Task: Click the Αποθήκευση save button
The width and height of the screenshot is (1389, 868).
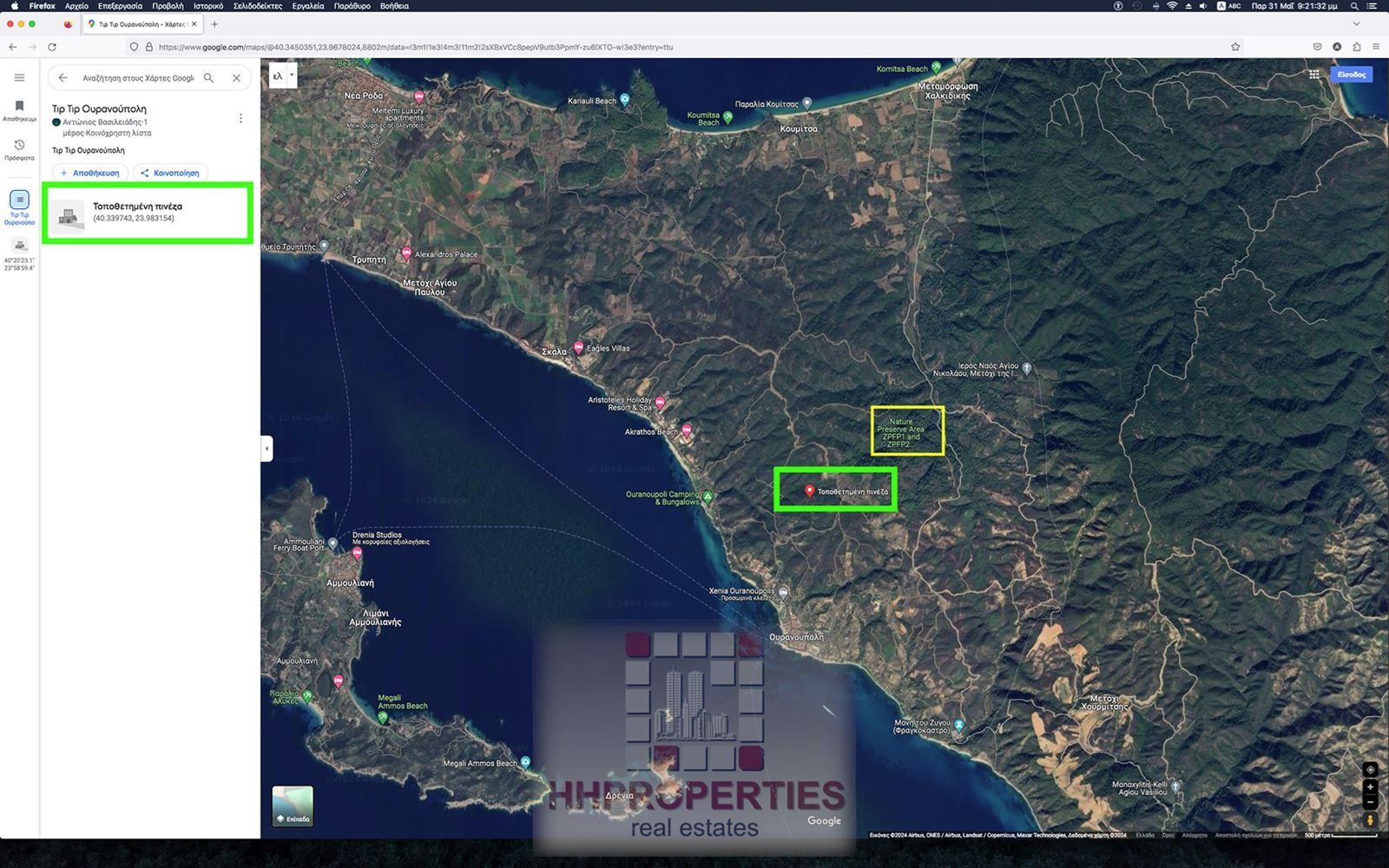Action: (90, 173)
